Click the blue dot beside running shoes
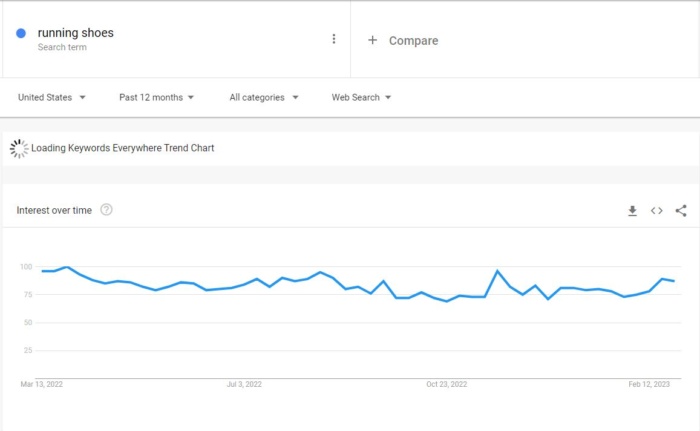This screenshot has width=700, height=431. pos(21,33)
